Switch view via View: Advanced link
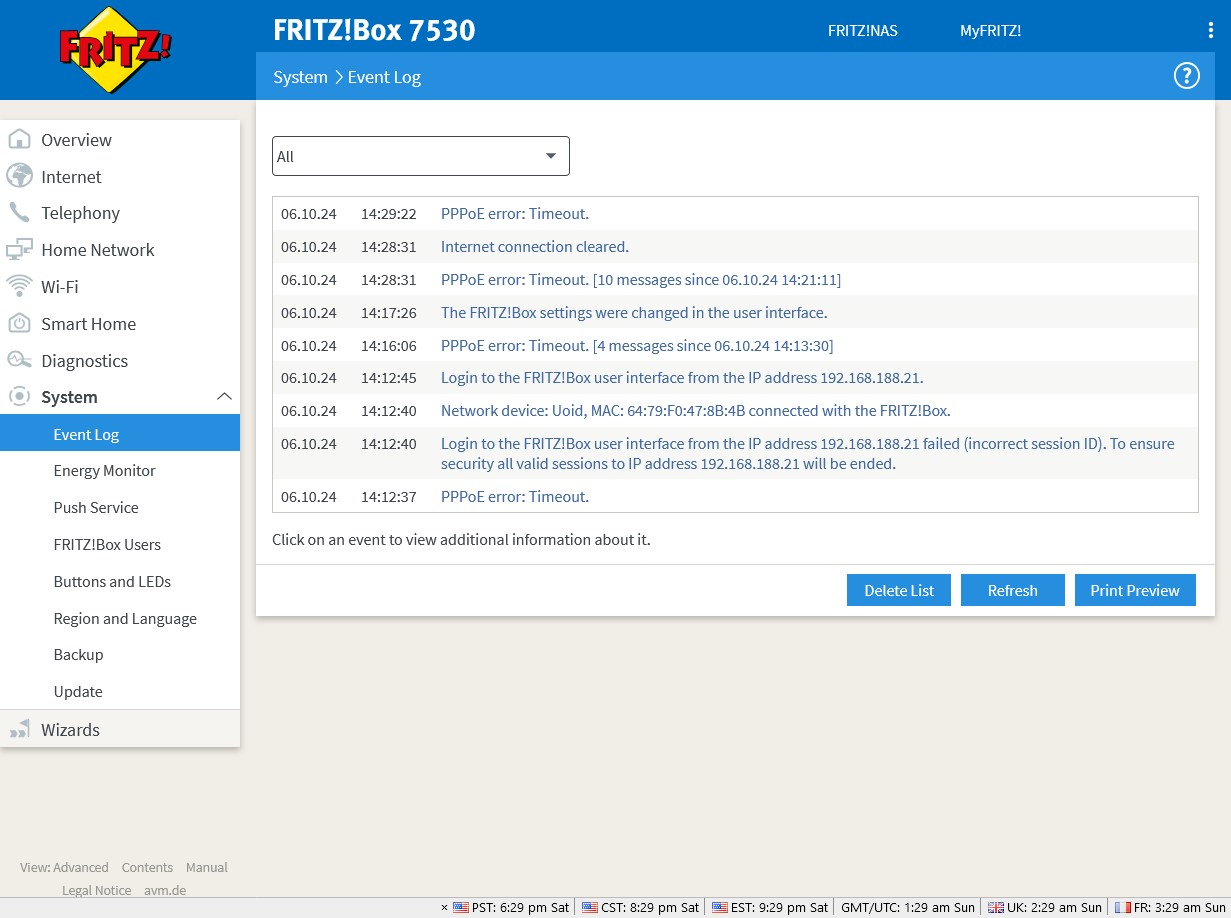The height and width of the screenshot is (918, 1231). 64,867
